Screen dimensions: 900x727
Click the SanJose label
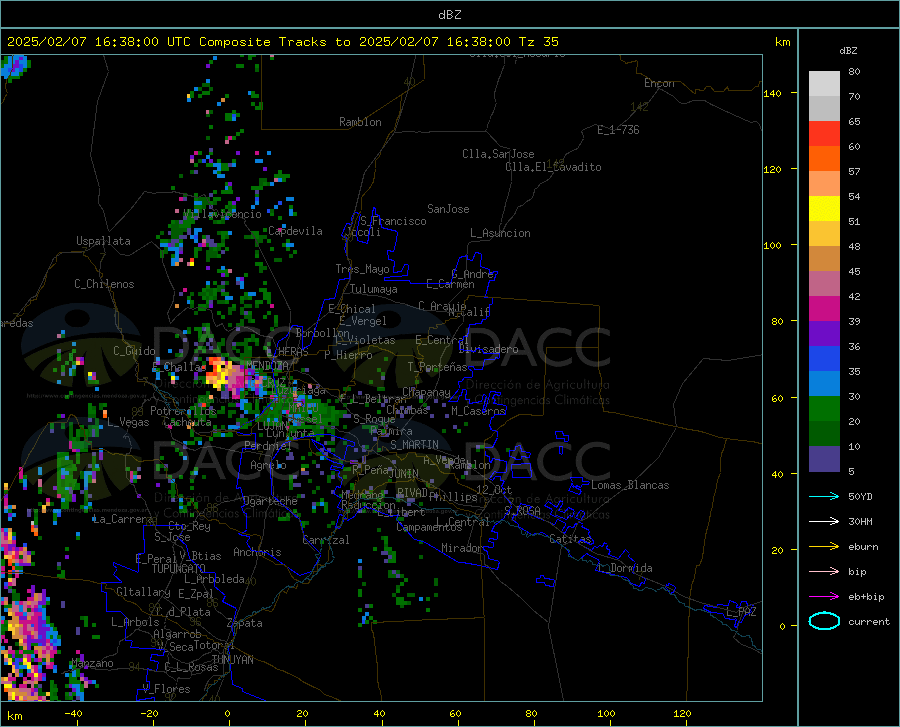[x=448, y=209]
